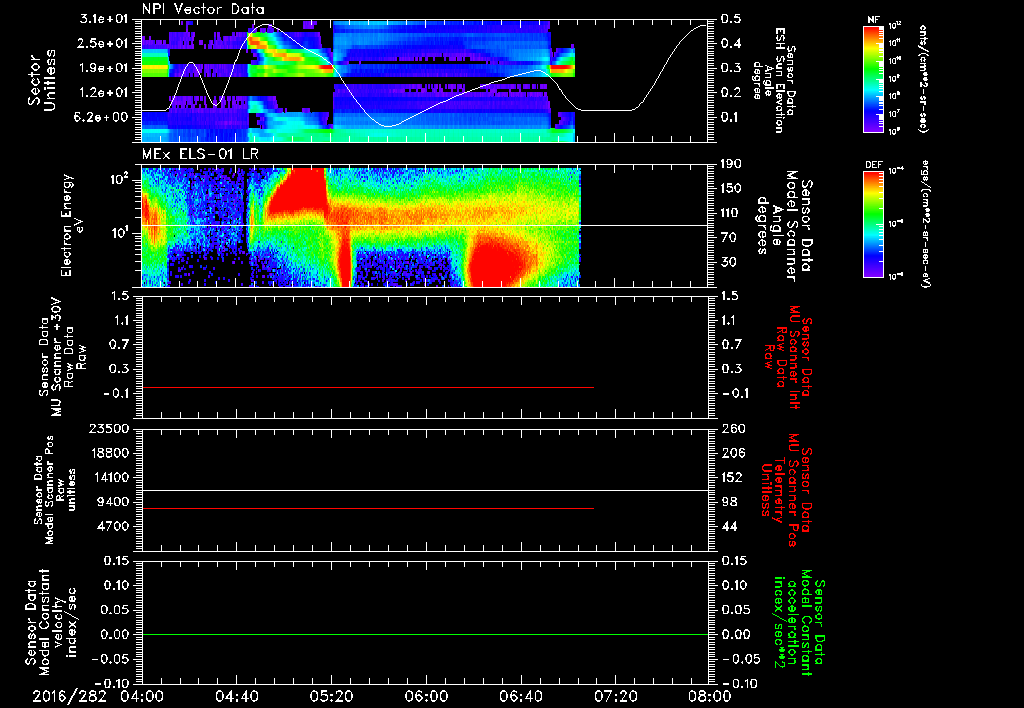Click the 04:40 time tick label
This screenshot has height=708, width=1024.
[x=236, y=696]
